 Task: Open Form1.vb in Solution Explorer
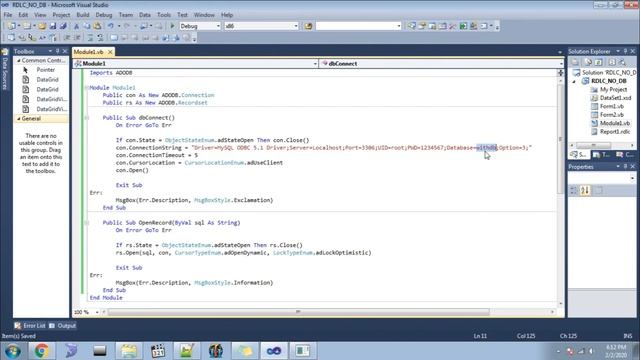[x=611, y=106]
